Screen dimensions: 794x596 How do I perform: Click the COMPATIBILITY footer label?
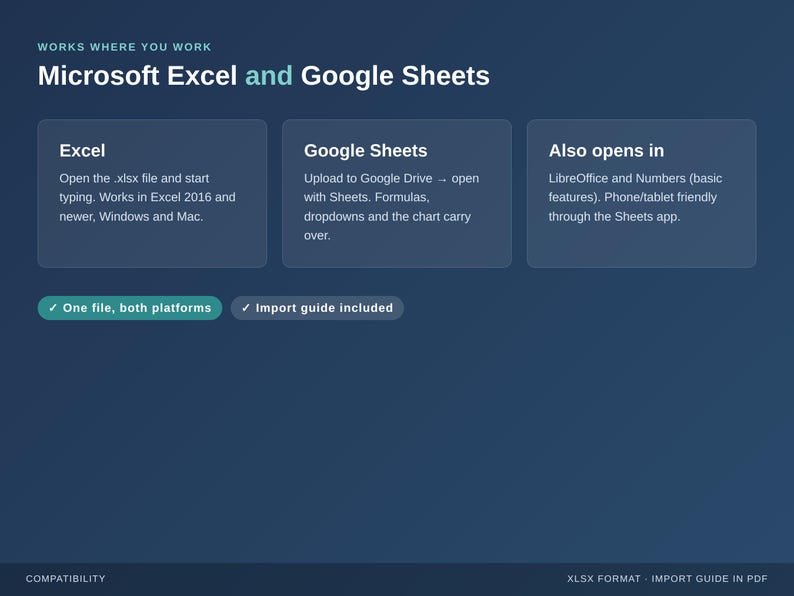click(x=66, y=578)
